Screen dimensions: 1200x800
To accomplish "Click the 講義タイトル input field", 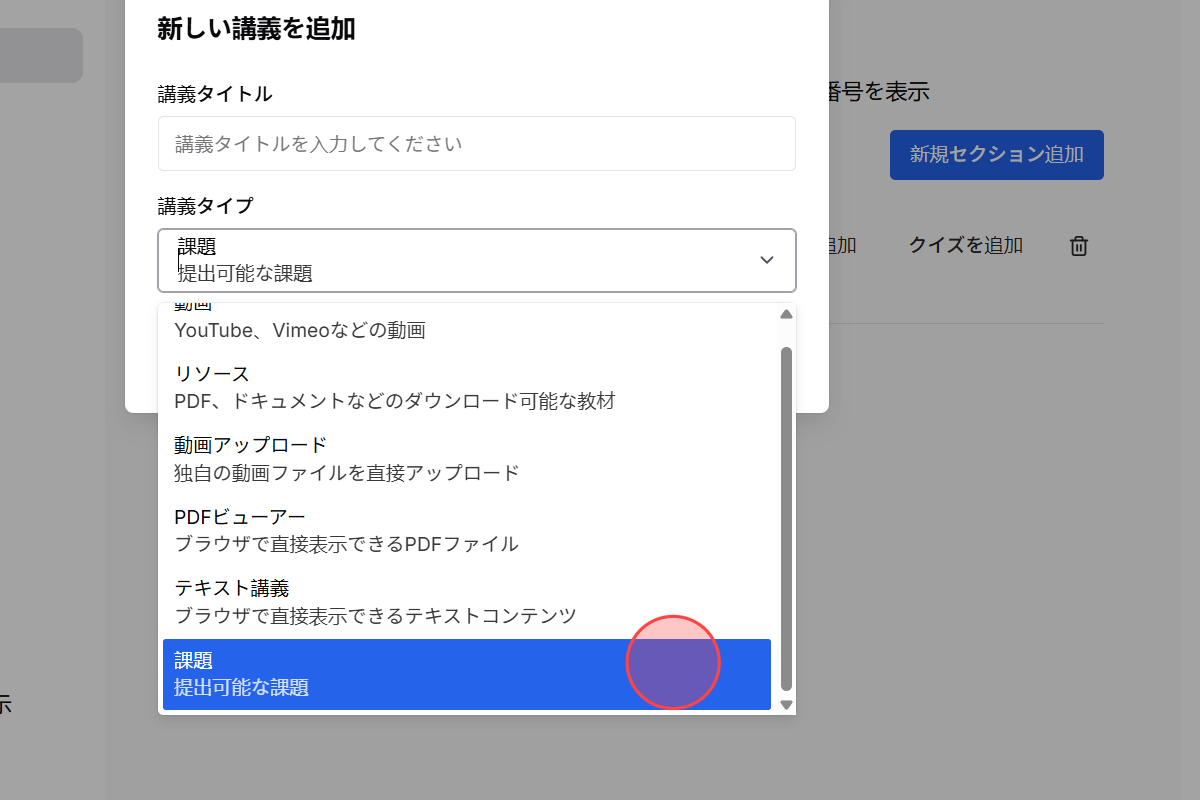I will tap(477, 143).
